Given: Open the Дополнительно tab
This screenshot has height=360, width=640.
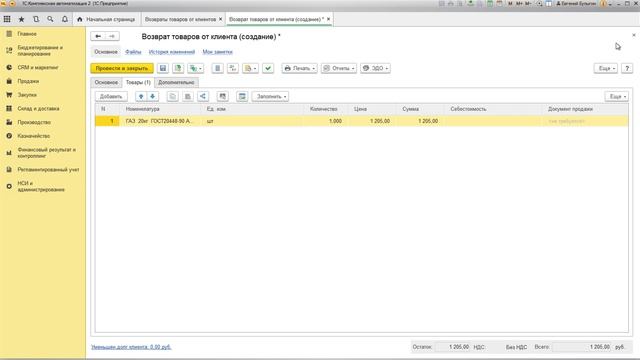Looking at the screenshot, I should pyautogui.click(x=176, y=82).
